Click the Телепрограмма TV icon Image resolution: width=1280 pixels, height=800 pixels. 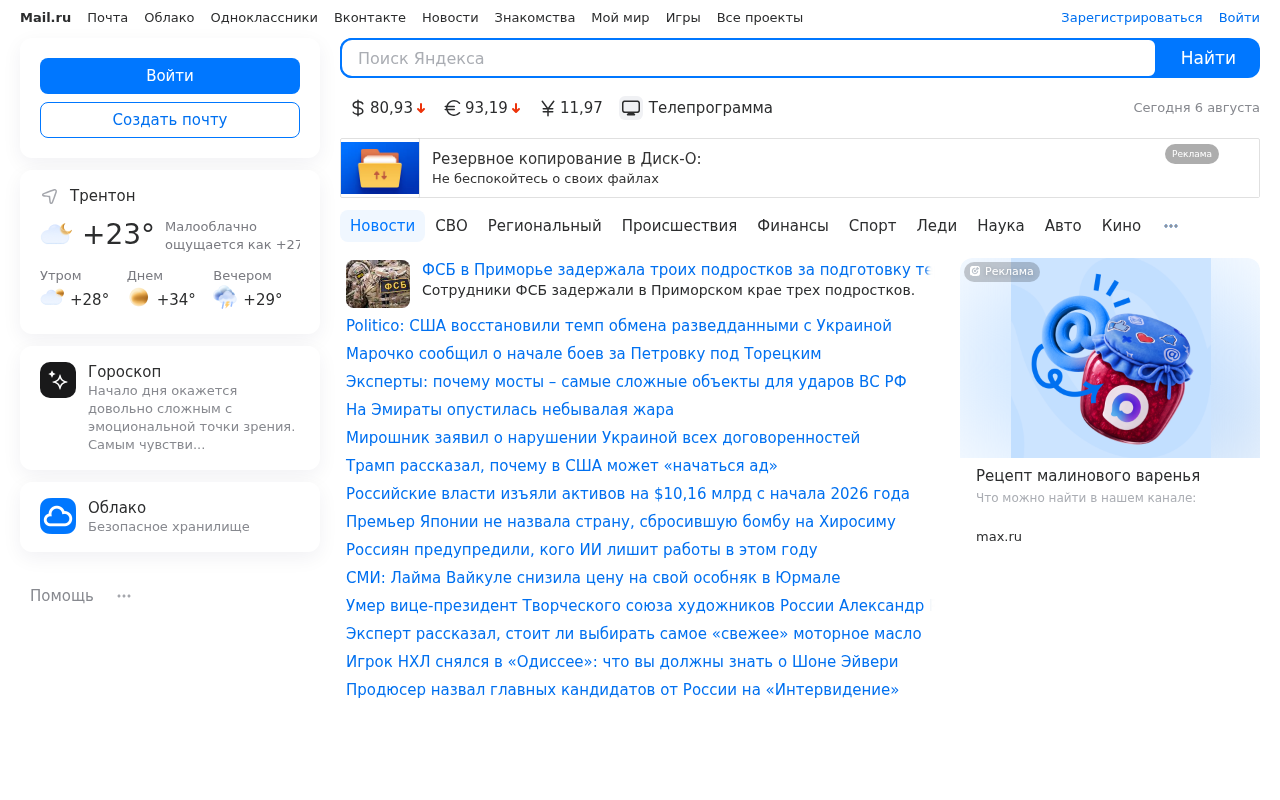pyautogui.click(x=631, y=108)
